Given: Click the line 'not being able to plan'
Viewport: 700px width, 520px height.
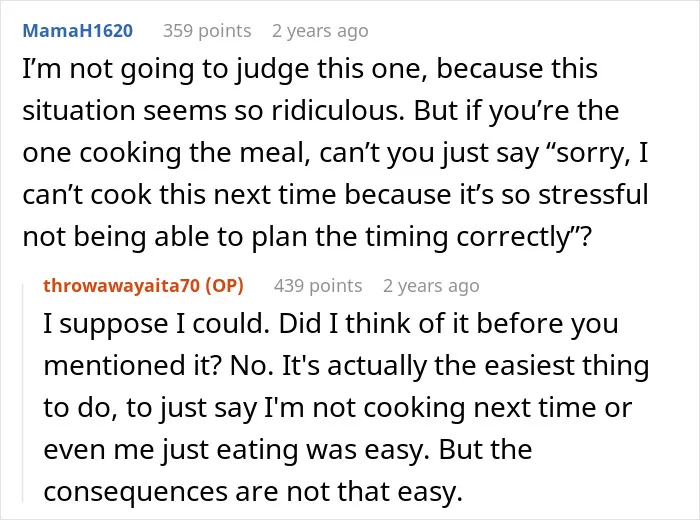Looking at the screenshot, I should point(307,237).
